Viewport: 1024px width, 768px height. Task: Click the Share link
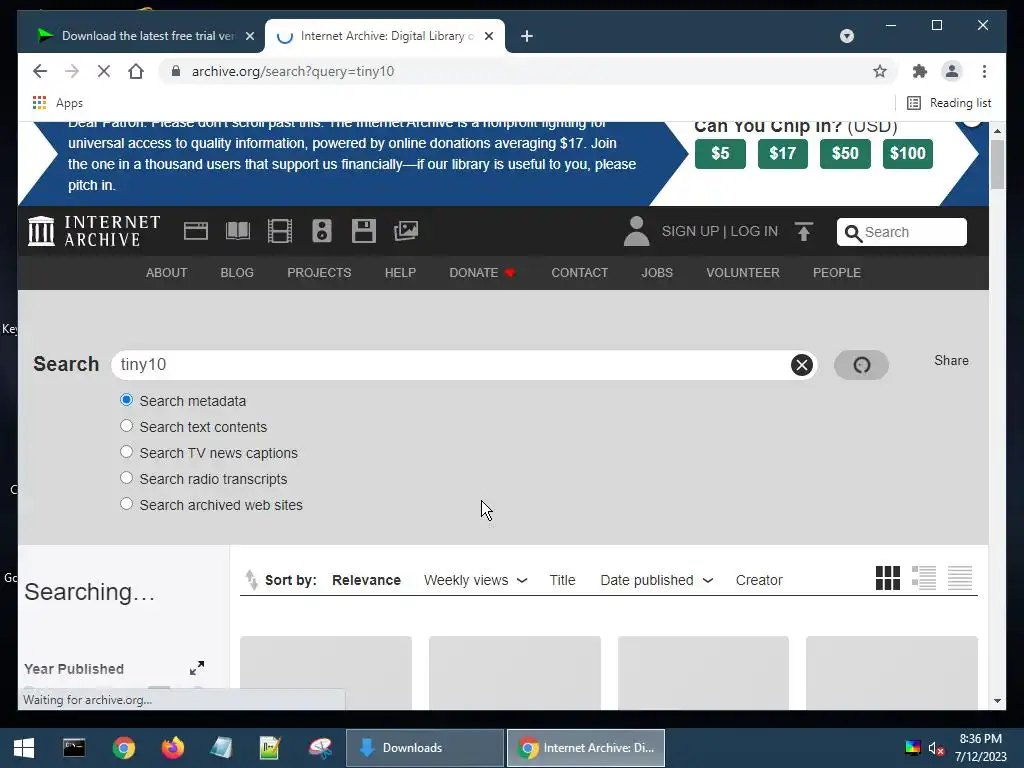pyautogui.click(x=951, y=360)
